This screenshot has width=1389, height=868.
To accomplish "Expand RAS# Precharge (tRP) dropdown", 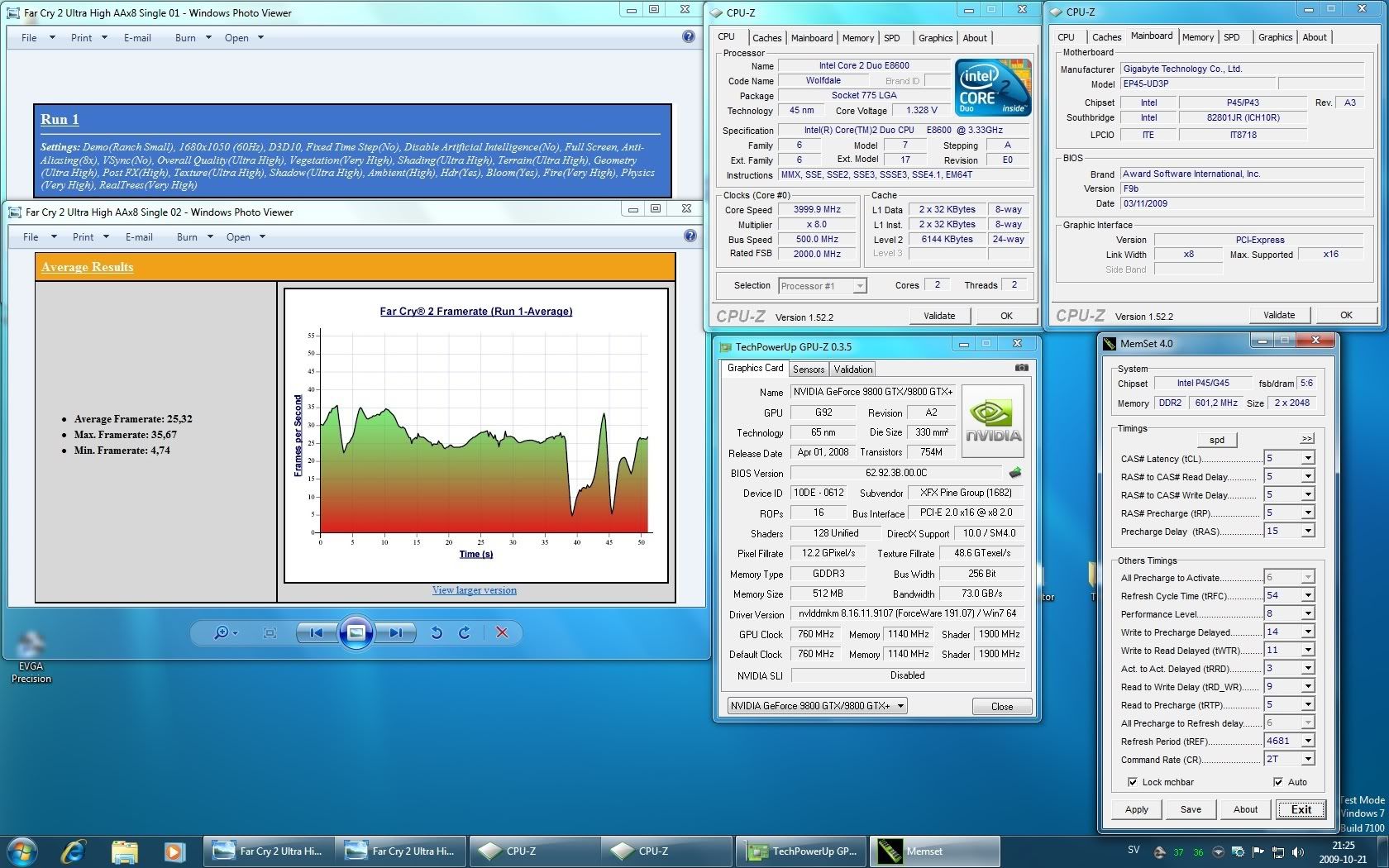I will point(1308,513).
